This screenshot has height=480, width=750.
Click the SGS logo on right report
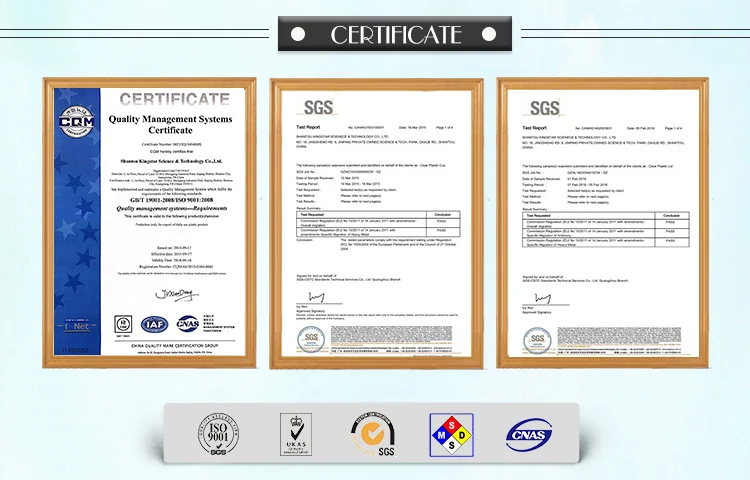544,108
